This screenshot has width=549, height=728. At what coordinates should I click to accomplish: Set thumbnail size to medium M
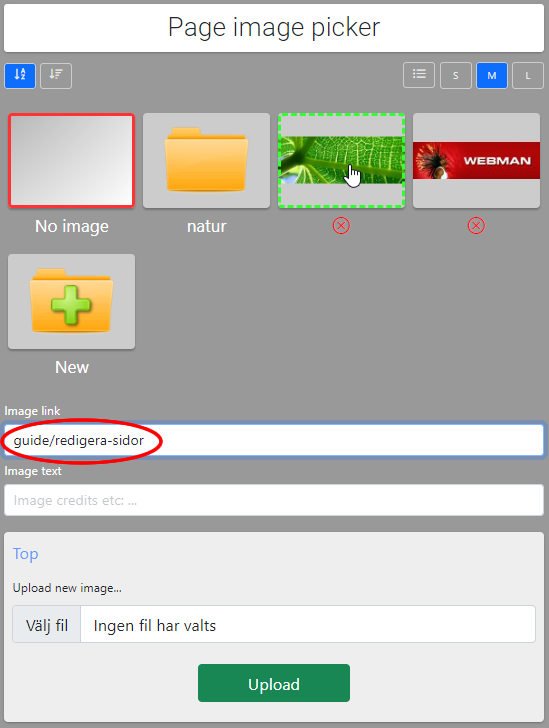[492, 75]
